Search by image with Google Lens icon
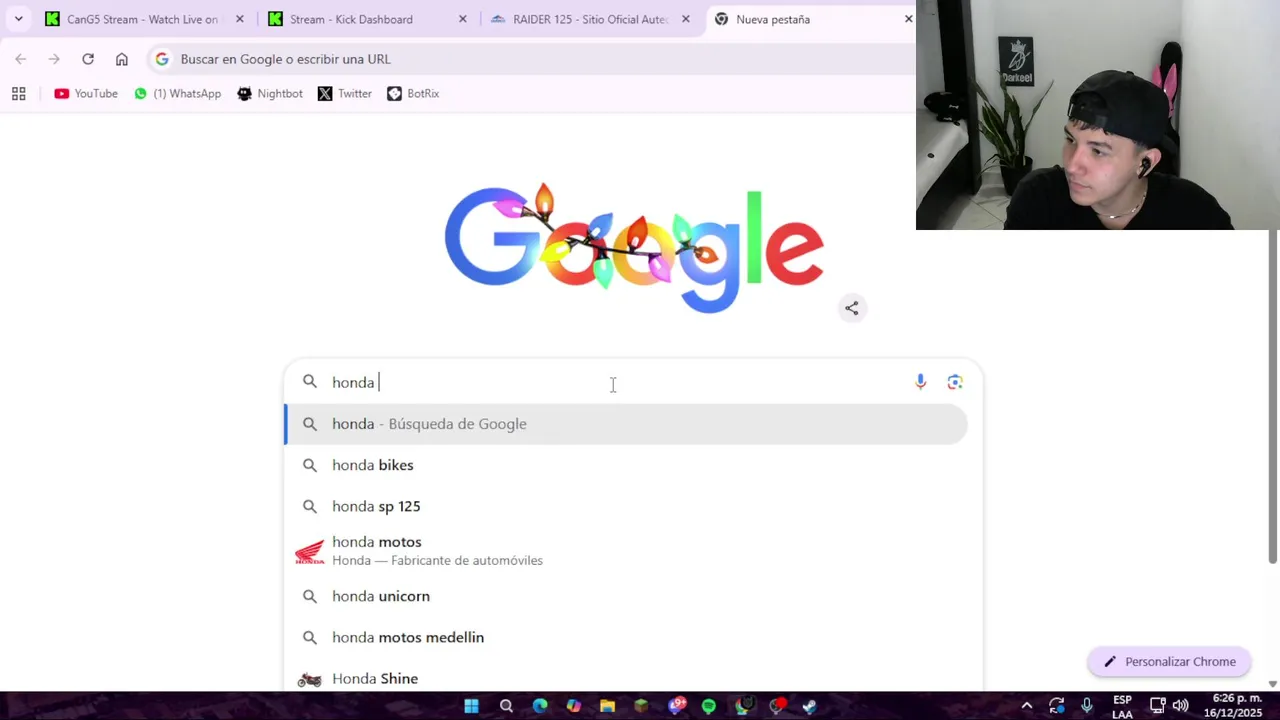1280x720 pixels. [955, 382]
